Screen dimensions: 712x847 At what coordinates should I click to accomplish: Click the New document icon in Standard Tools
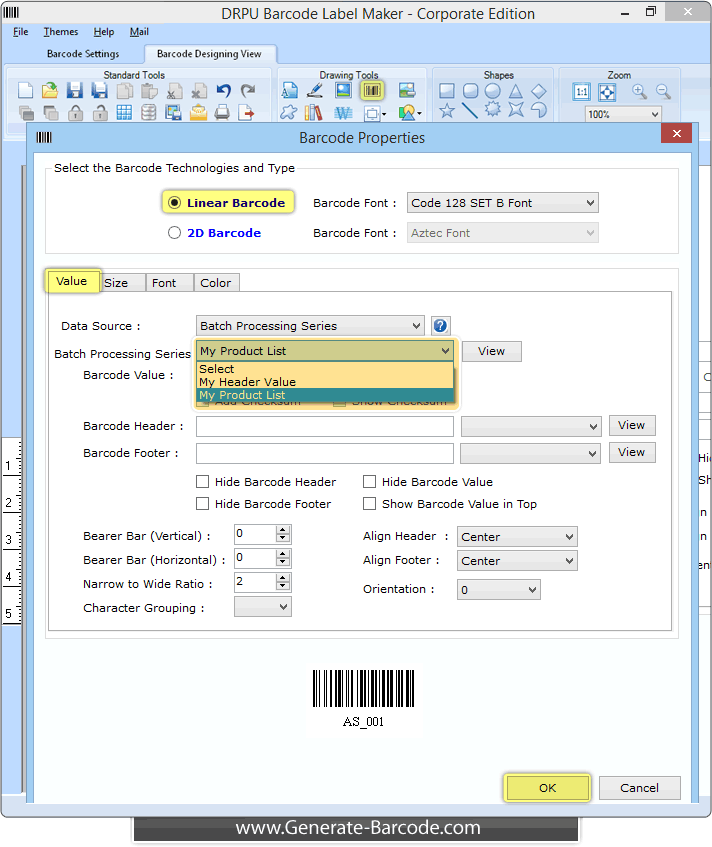pos(25,90)
